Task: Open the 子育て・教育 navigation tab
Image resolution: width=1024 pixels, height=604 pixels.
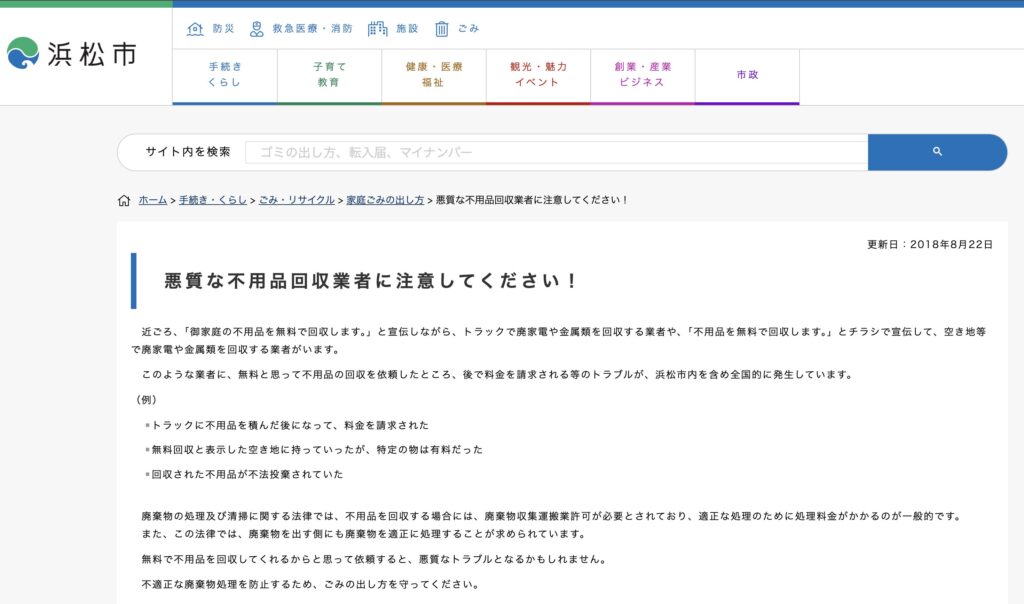Action: point(329,75)
